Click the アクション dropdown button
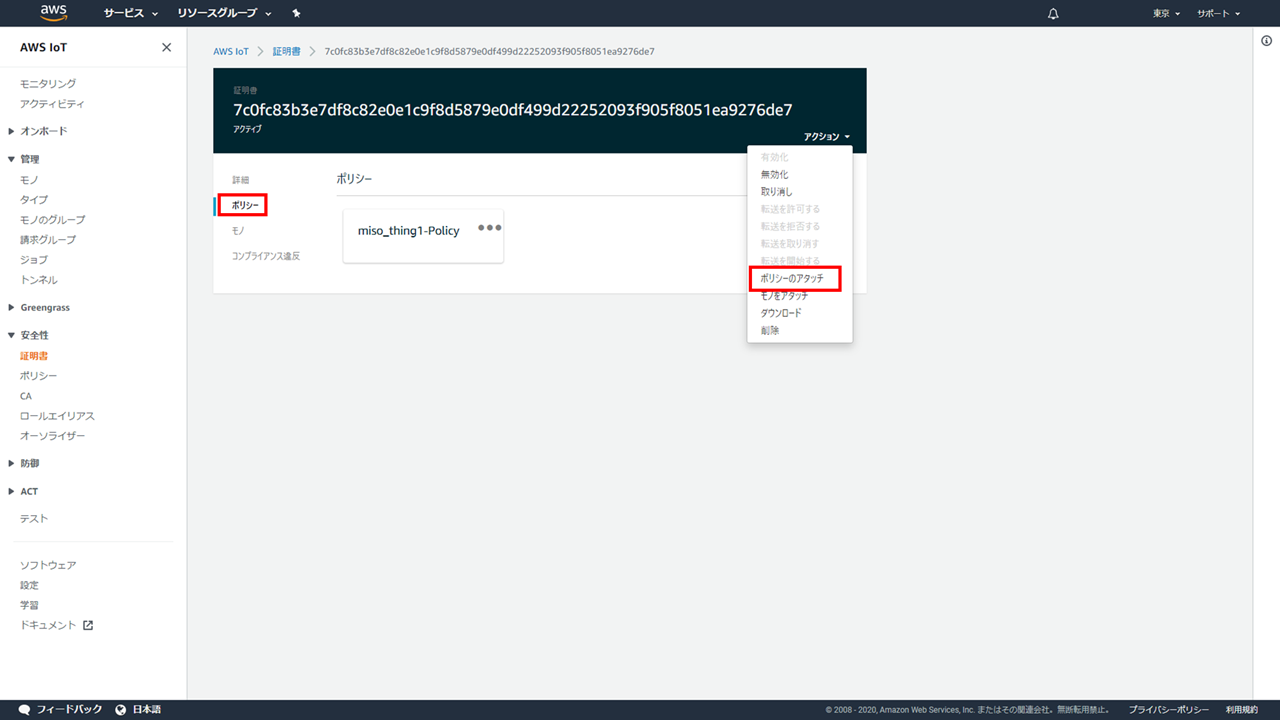This screenshot has width=1280, height=720. (826, 137)
